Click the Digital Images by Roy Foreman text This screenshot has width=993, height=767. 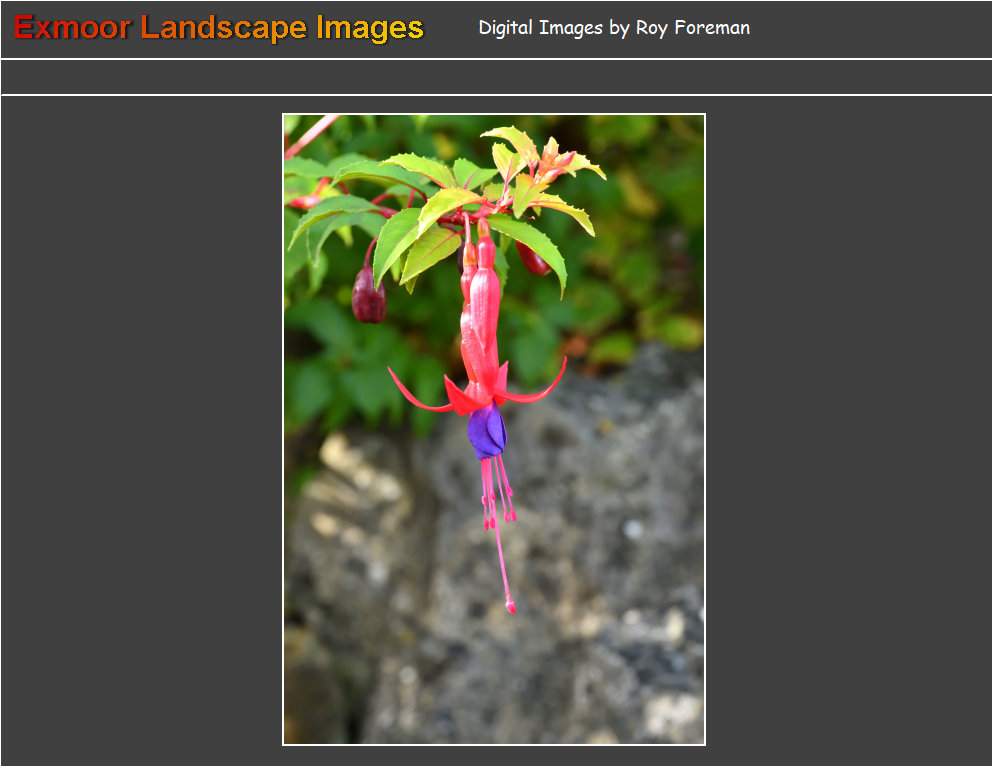point(613,28)
